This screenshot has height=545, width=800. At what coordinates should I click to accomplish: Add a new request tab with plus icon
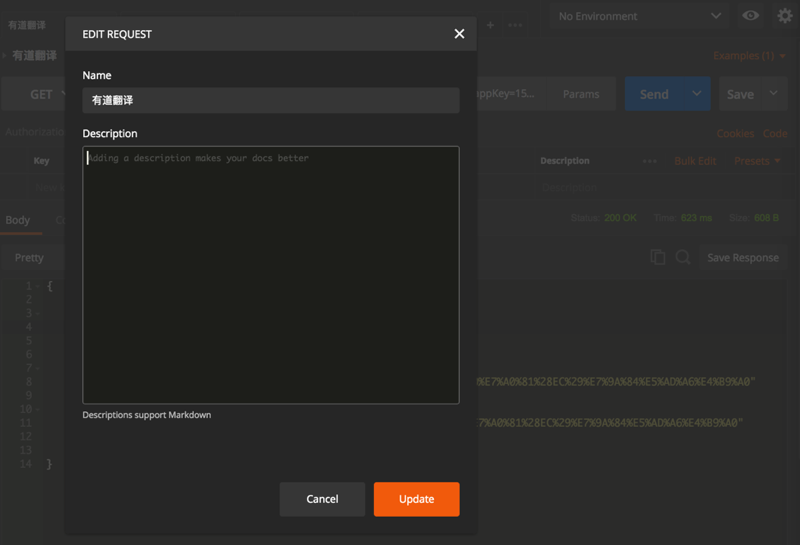click(490, 25)
